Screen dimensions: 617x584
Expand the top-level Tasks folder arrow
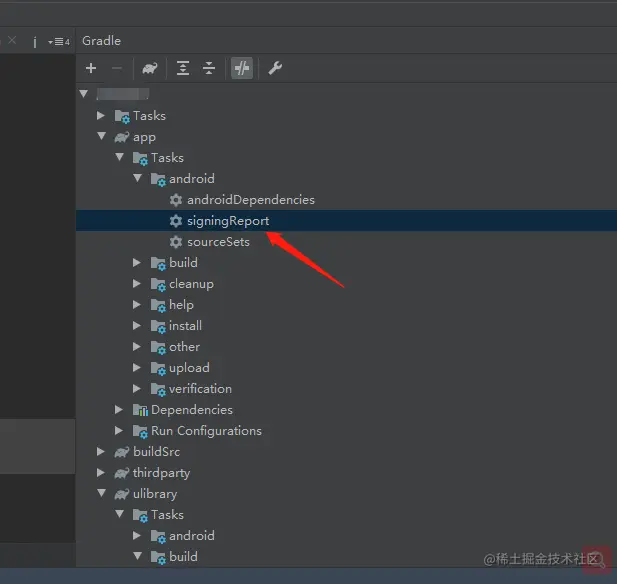click(x=101, y=115)
